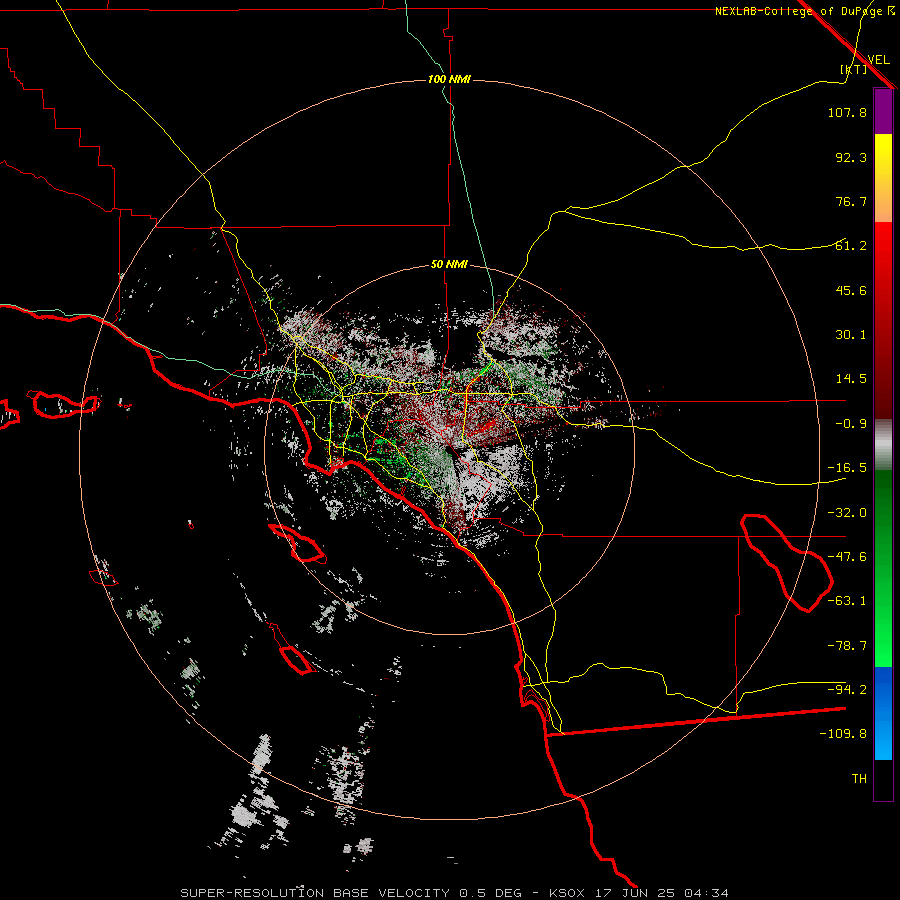Image resolution: width=900 pixels, height=900 pixels.
Task: Click the San Clemente Island outline
Action: pyautogui.click(x=292, y=649)
